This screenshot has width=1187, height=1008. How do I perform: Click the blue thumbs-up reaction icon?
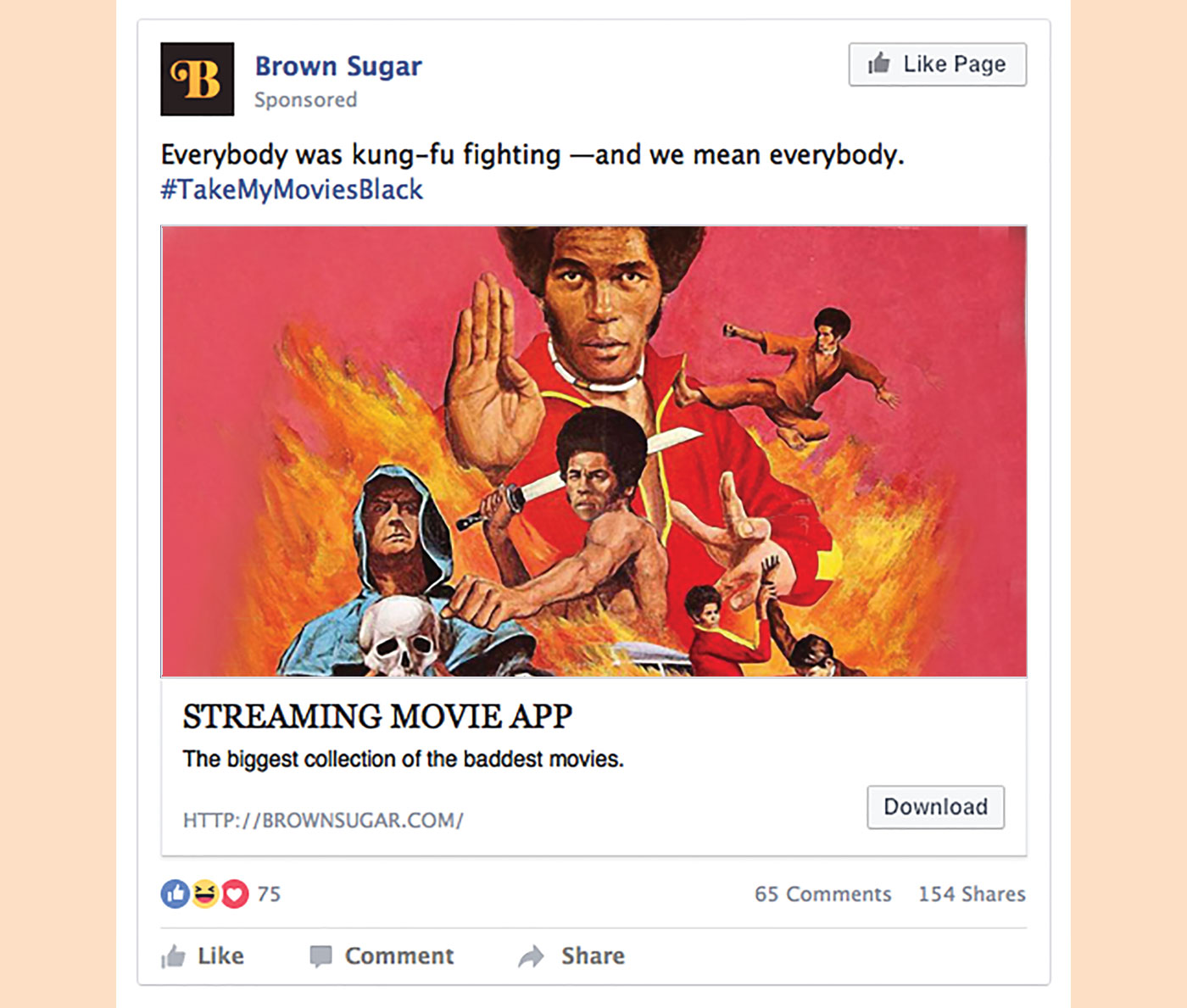(175, 894)
